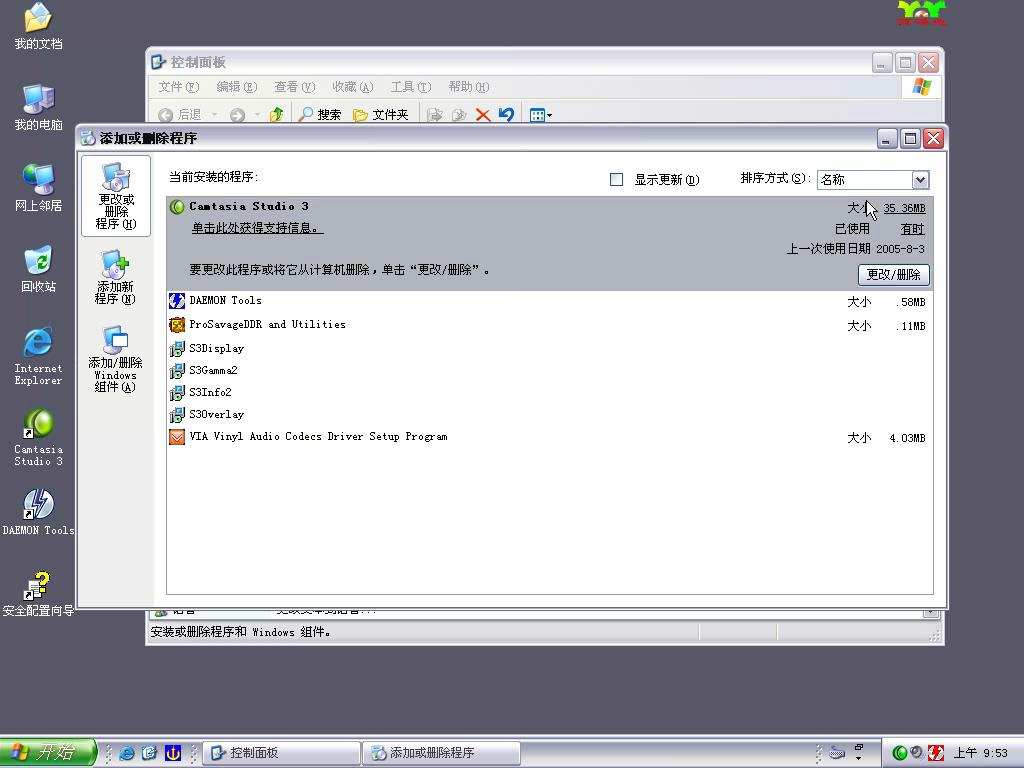
Task: Click the Forward arrow in Control Panel toolbar
Action: pos(237,115)
